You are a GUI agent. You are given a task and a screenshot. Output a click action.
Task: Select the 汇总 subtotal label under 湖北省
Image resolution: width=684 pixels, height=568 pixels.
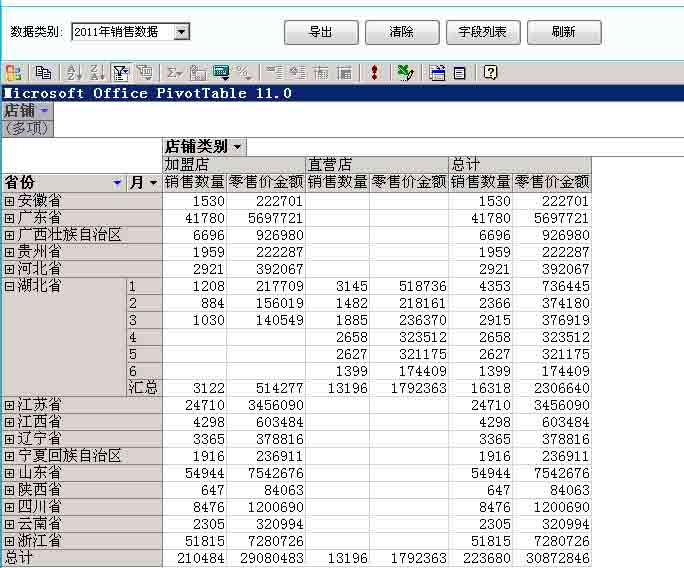click(144, 388)
